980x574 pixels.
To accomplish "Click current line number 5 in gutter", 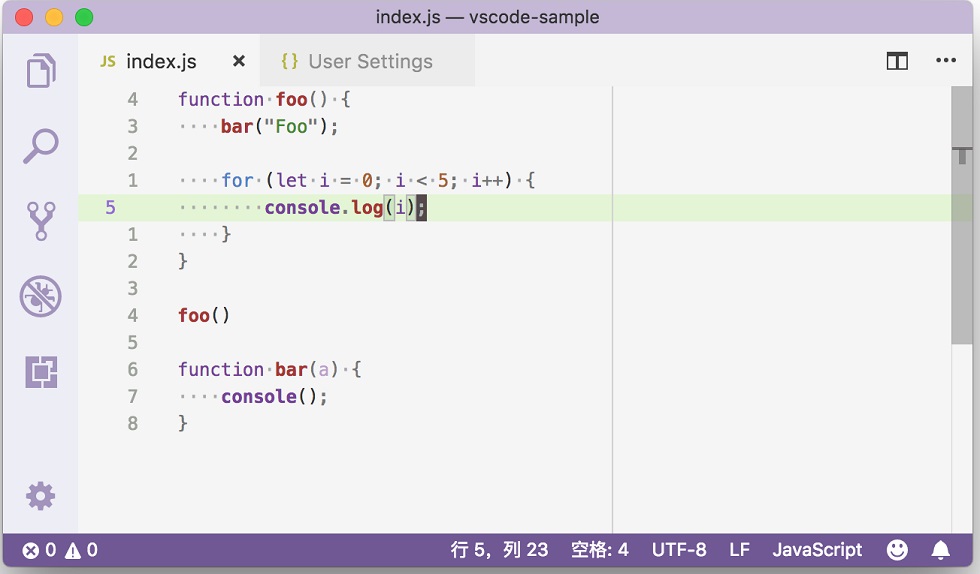I will [x=110, y=208].
